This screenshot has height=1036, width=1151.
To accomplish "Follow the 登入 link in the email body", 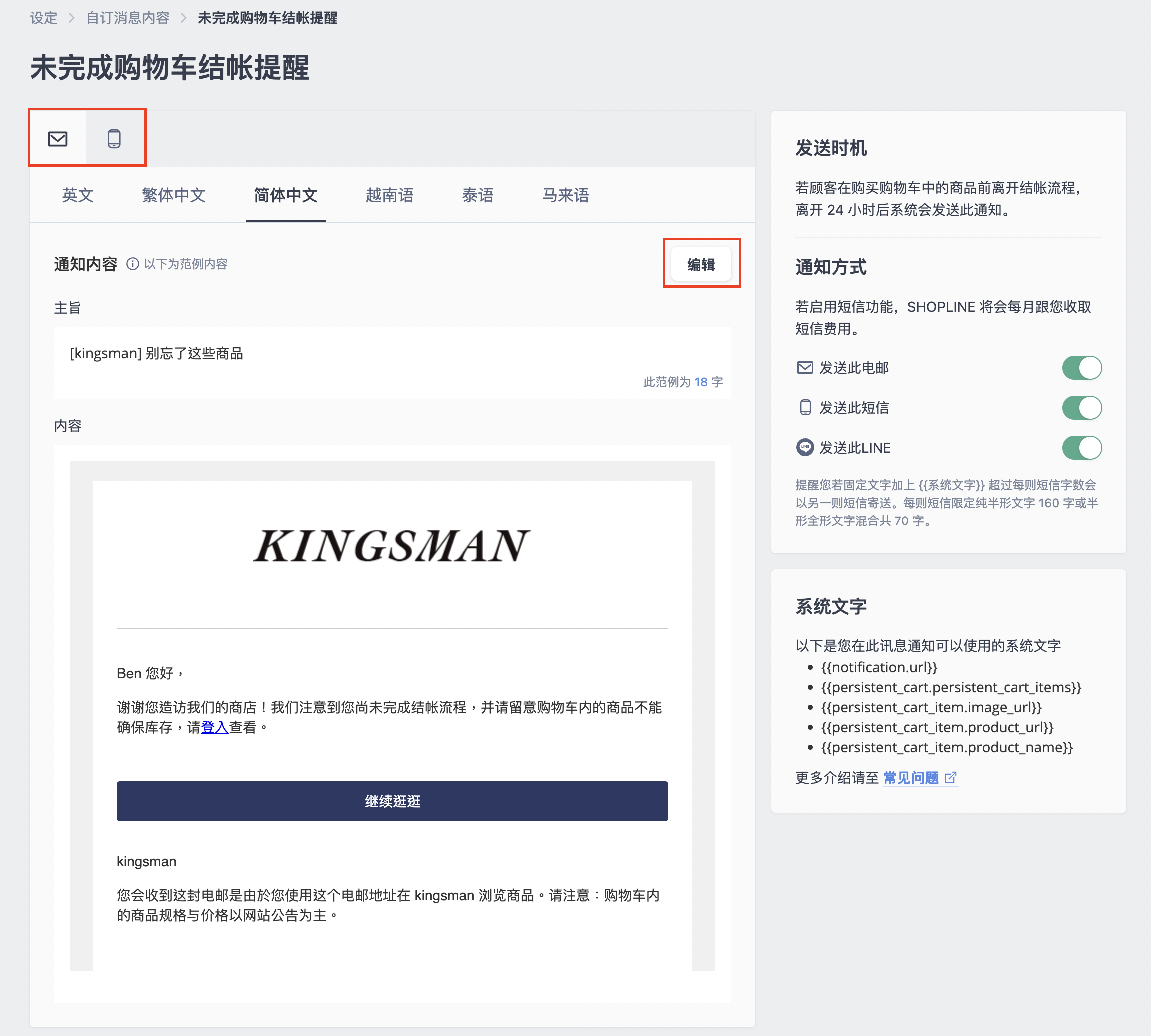I will (215, 727).
